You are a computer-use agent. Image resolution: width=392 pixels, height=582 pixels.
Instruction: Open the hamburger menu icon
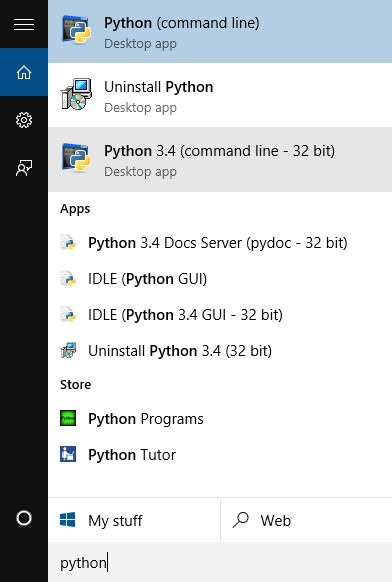coord(24,24)
